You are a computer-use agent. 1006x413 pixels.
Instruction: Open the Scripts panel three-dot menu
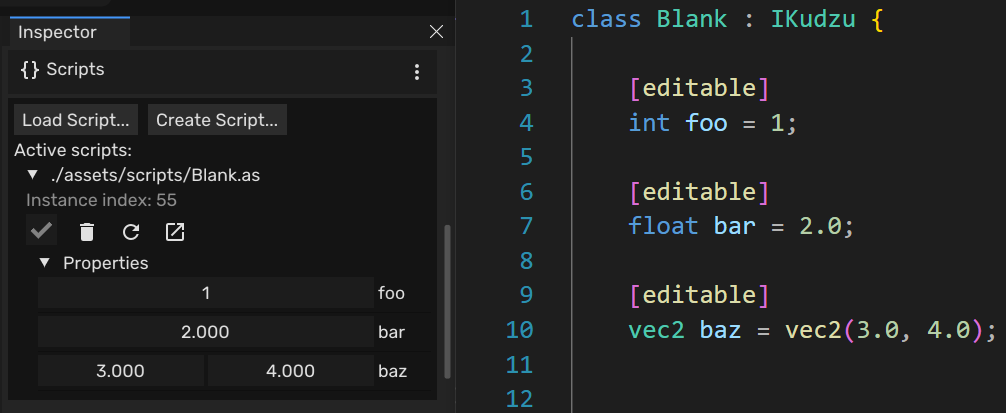point(417,72)
